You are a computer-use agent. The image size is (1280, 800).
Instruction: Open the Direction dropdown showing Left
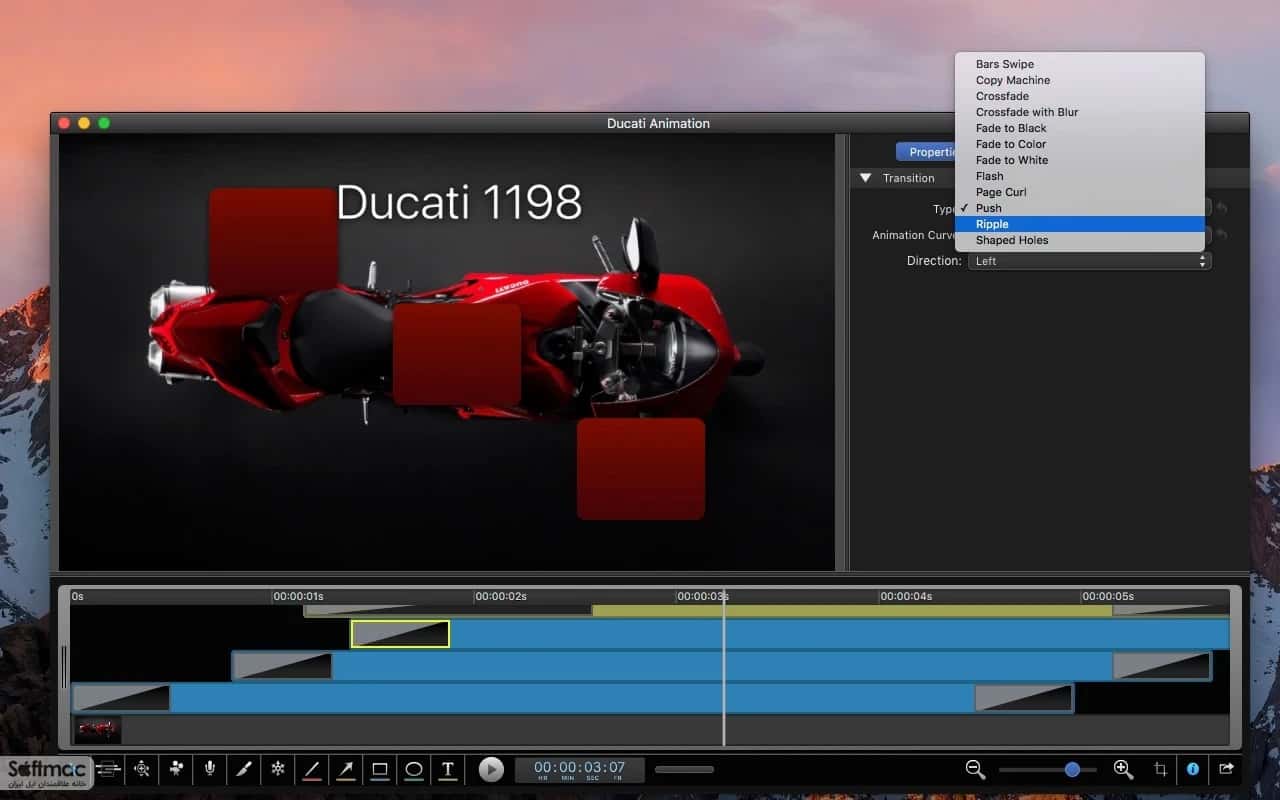1090,261
